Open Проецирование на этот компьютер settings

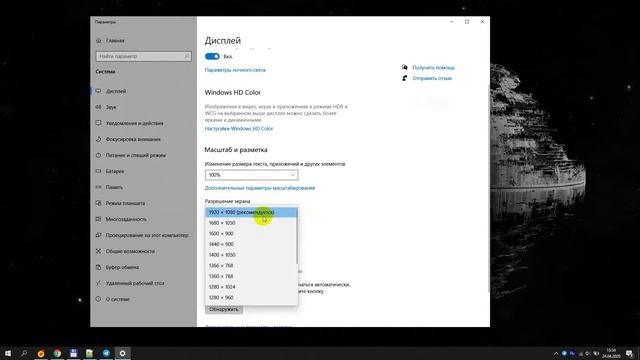[x=143, y=235]
